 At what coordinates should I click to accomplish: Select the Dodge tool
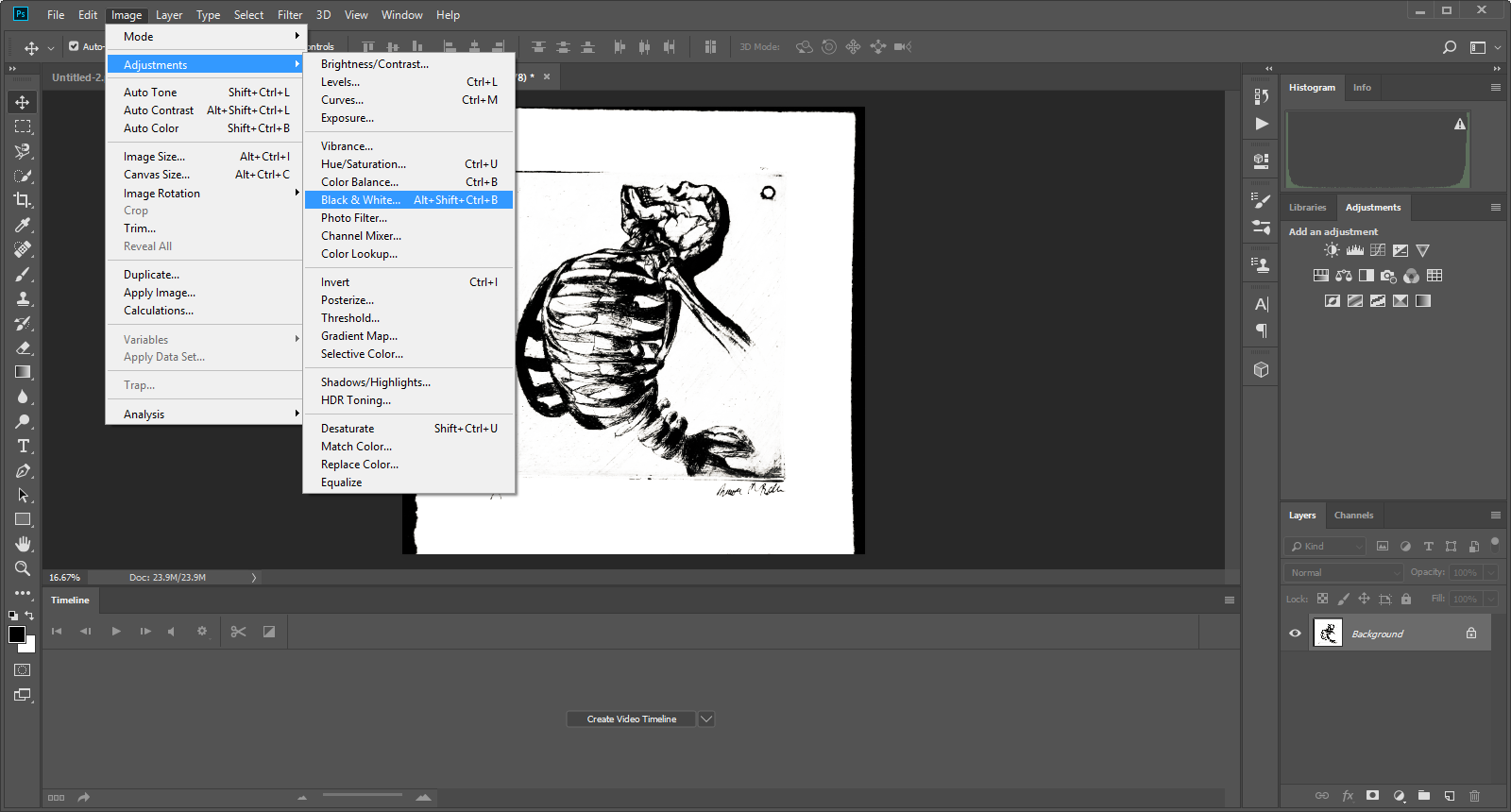pyautogui.click(x=23, y=421)
